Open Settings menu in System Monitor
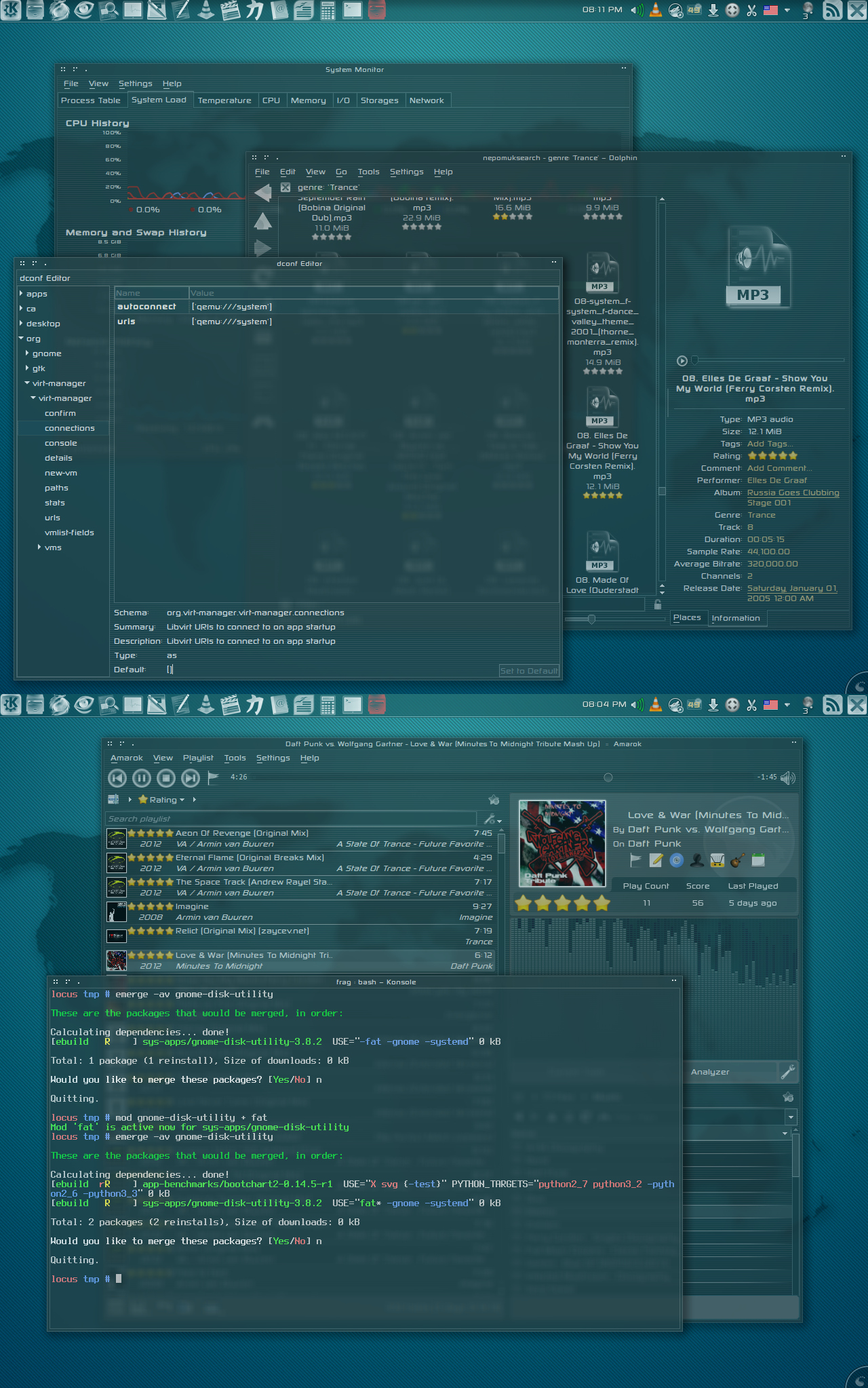This screenshot has width=868, height=1388. point(136,84)
